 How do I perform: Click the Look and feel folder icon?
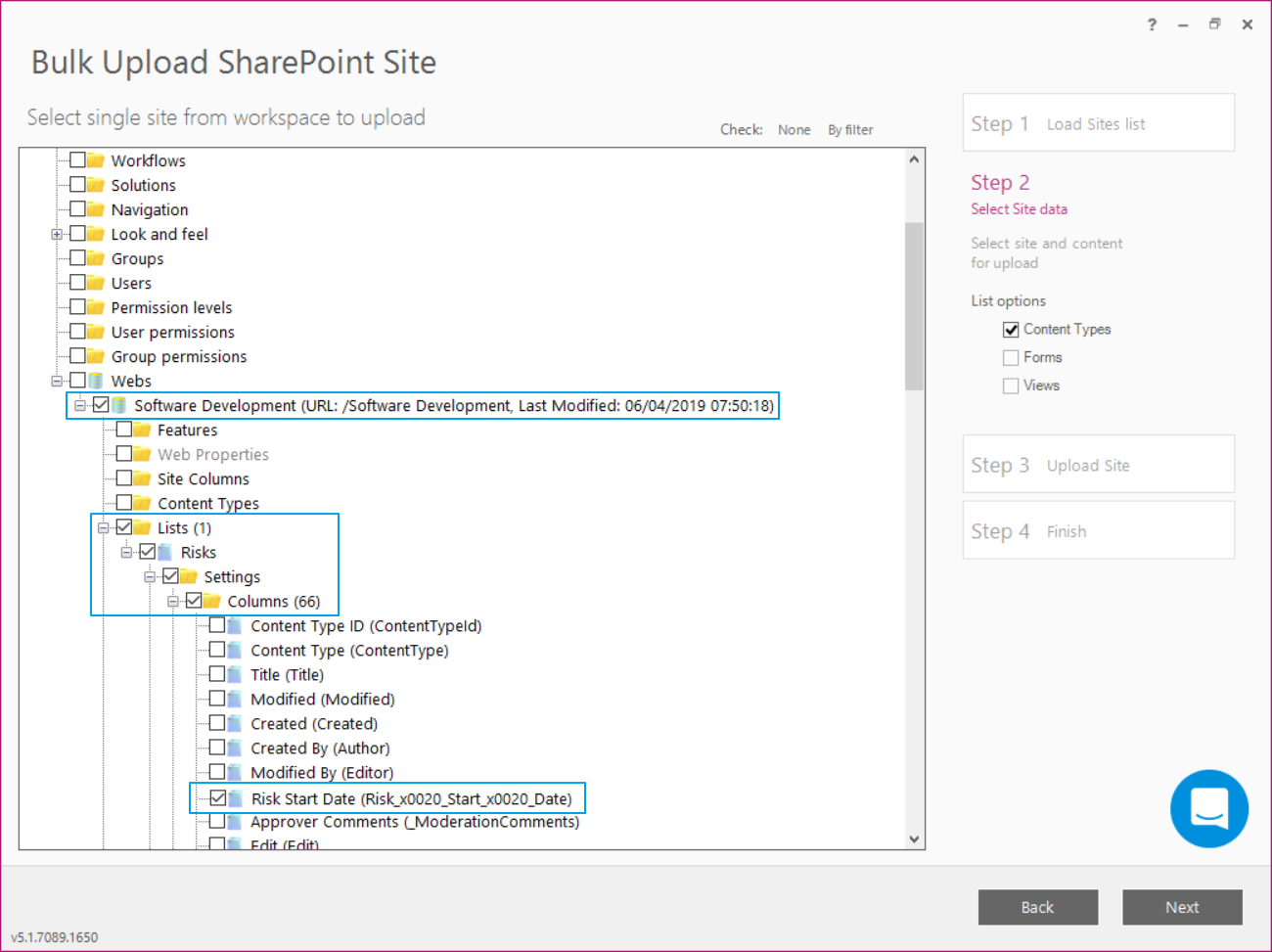pos(96,234)
